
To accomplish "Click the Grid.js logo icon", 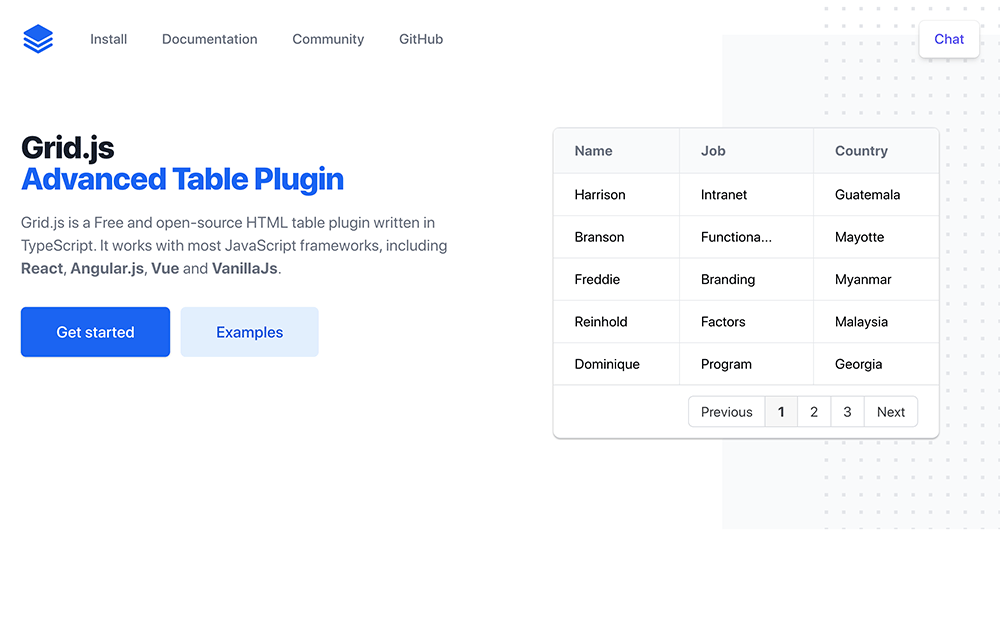I will point(37,38).
